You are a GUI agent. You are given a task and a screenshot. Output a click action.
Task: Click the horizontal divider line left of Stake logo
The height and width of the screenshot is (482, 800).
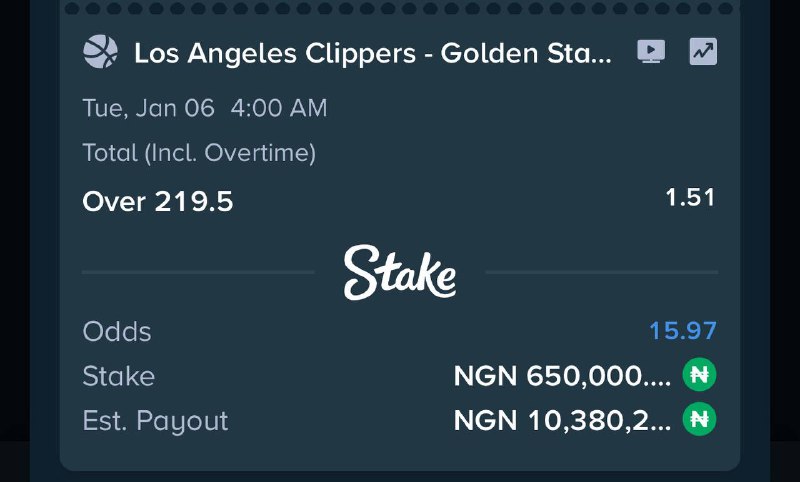pyautogui.click(x=198, y=272)
